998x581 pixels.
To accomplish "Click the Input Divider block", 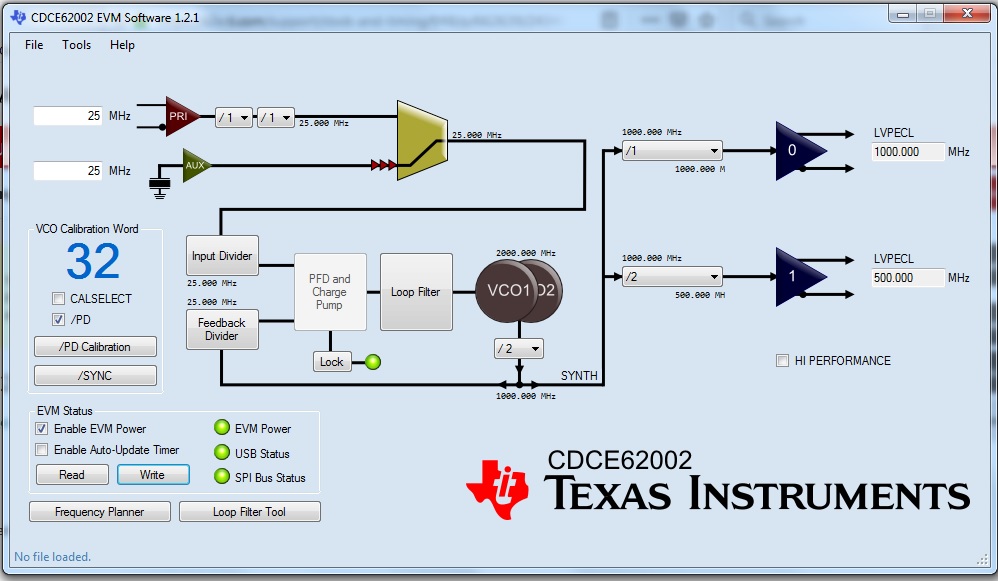I will point(222,256).
